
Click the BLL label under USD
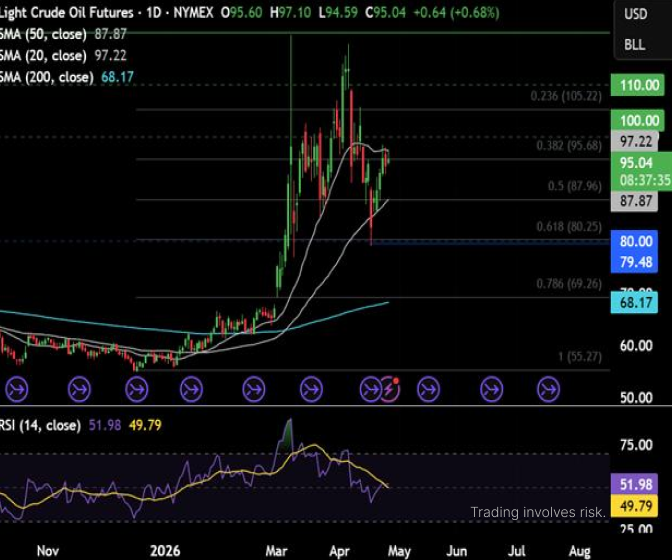pyautogui.click(x=634, y=45)
